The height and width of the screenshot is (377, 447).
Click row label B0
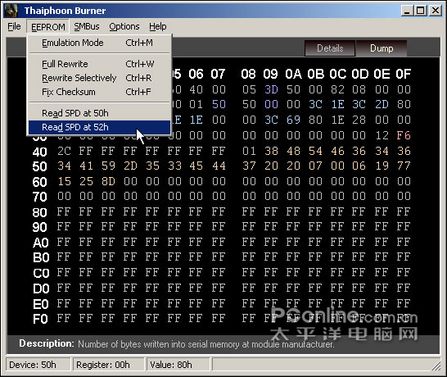pyautogui.click(x=41, y=257)
